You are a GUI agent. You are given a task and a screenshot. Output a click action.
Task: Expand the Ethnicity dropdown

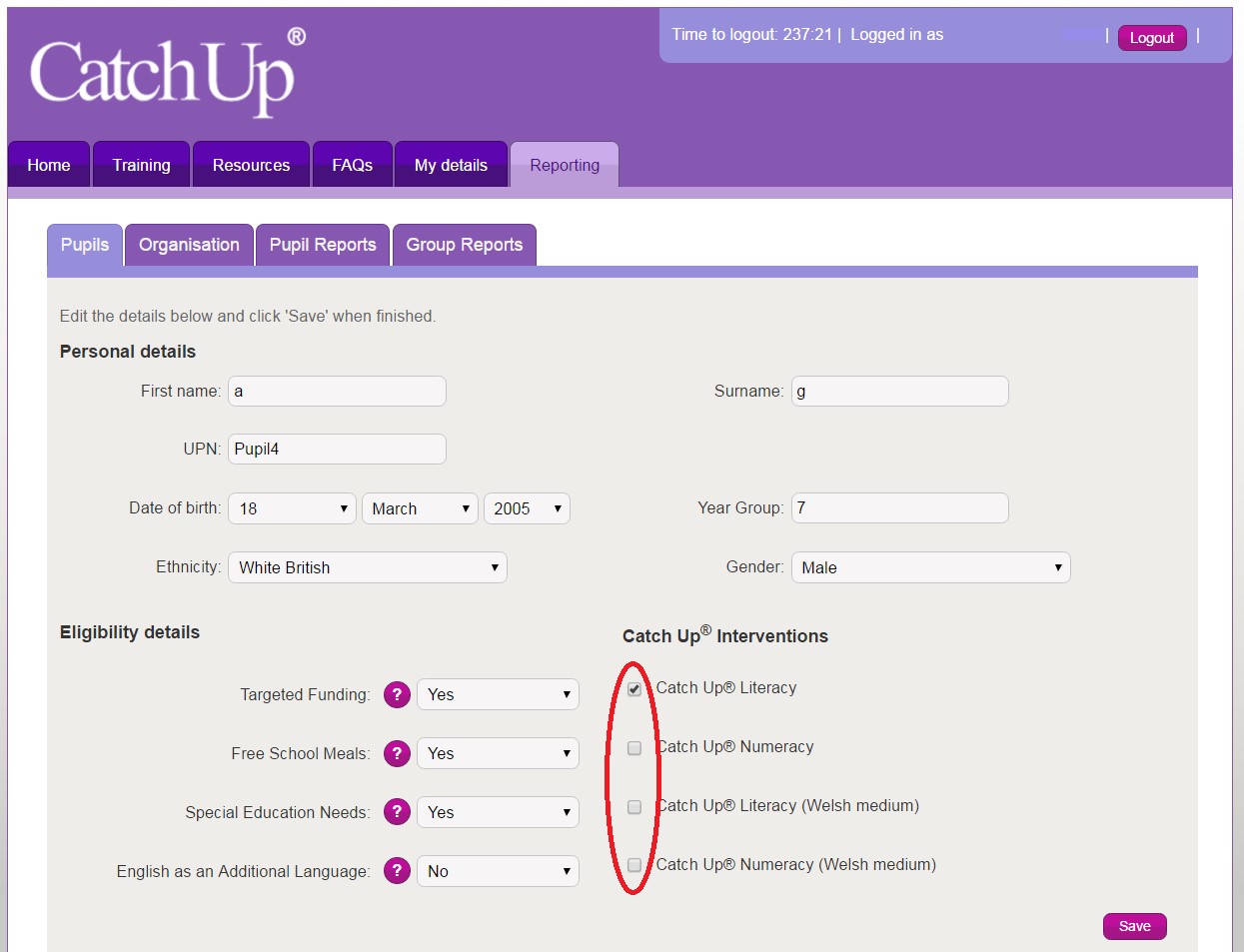click(368, 567)
